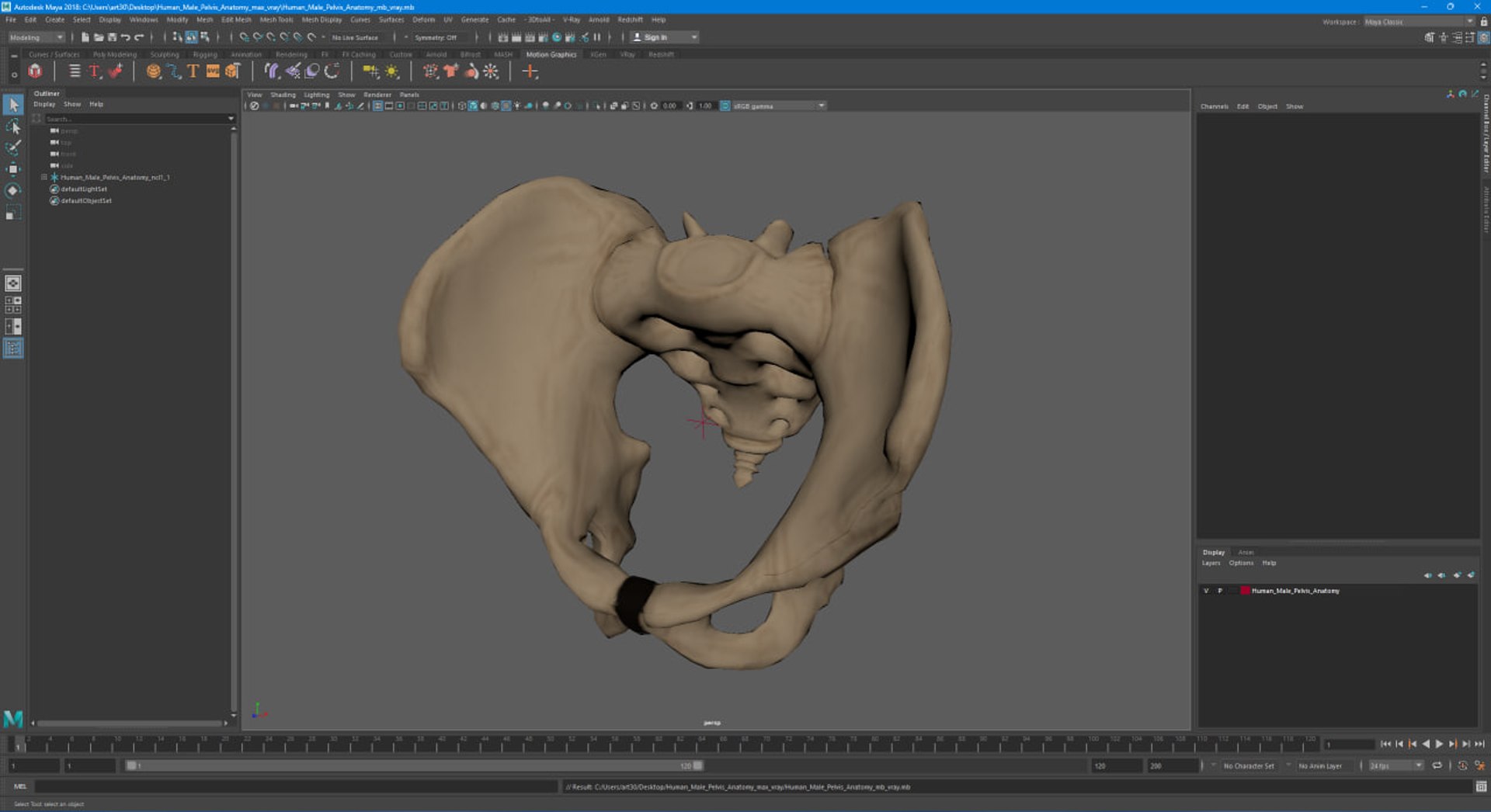Toggle the Modeling Toolkit icon at top right
This screenshot has height=812, width=1491.
[x=1429, y=37]
